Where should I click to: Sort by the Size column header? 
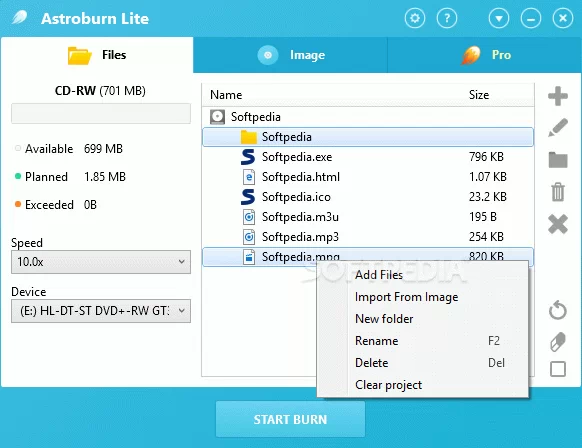point(479,95)
